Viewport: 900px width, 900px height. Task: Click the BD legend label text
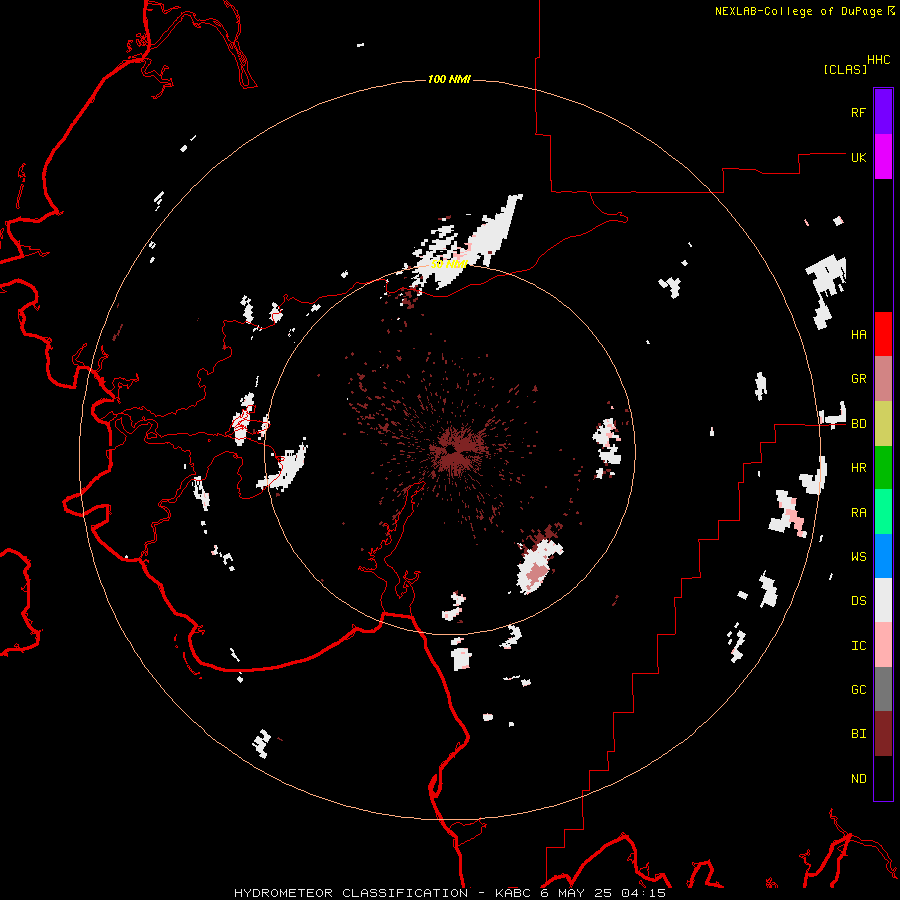(x=858, y=424)
